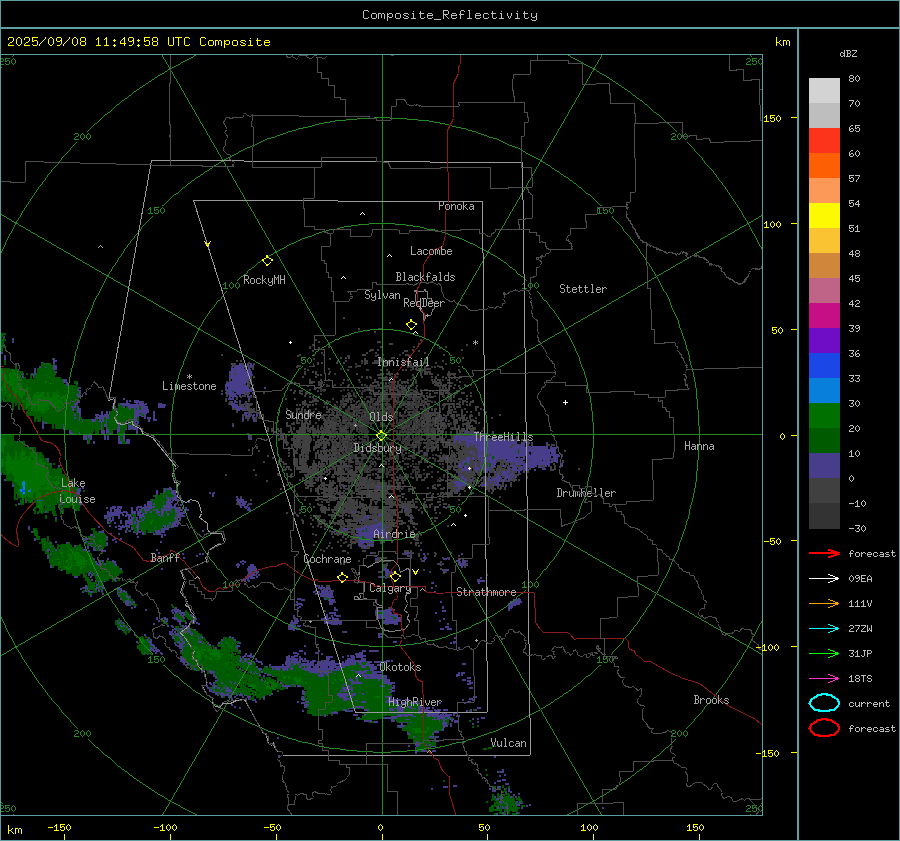Click the RockyMH label text
This screenshot has height=841, width=900.
point(264,280)
